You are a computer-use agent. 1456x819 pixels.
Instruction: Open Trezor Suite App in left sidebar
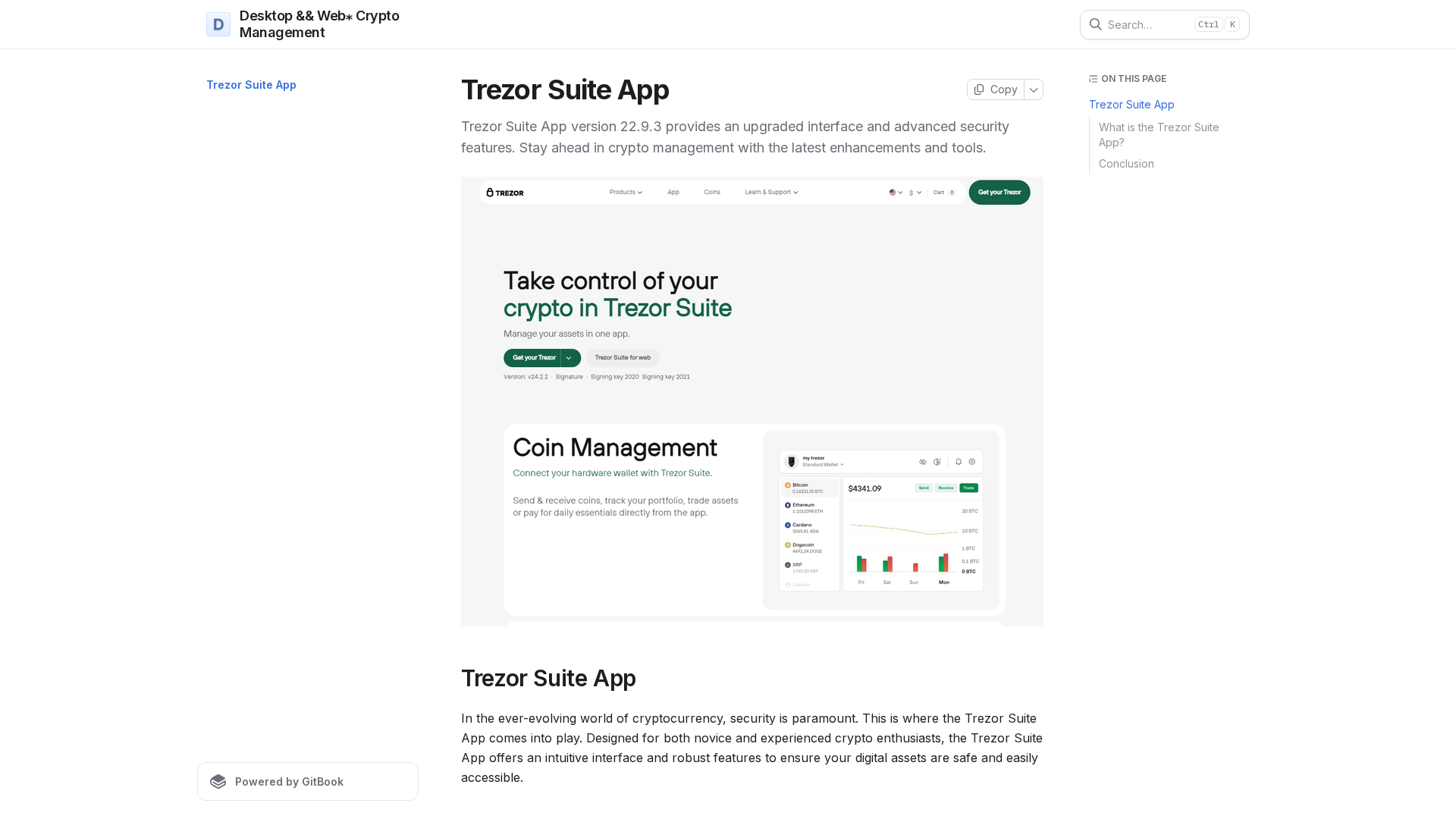coord(251,85)
